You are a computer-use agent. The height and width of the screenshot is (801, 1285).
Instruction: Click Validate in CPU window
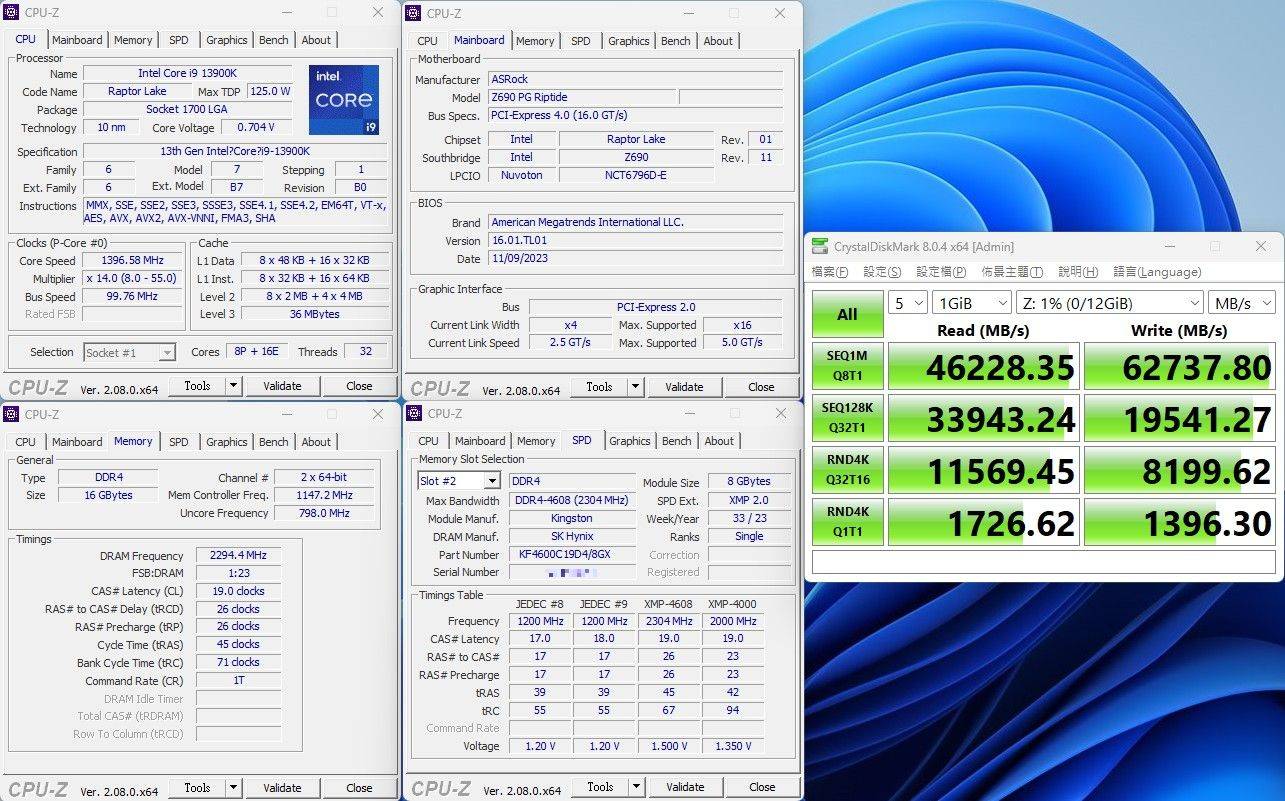(x=282, y=386)
